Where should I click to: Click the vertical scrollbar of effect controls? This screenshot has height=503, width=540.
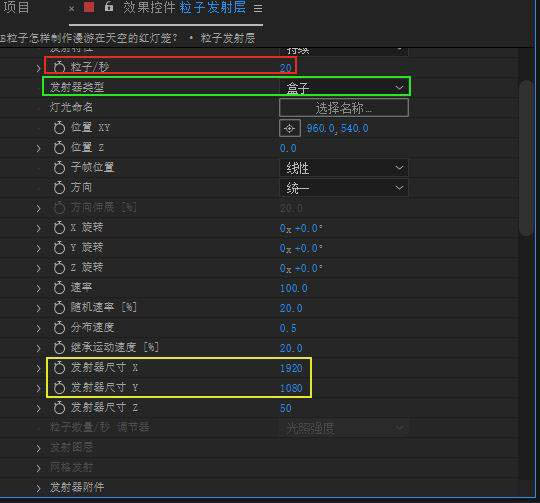click(526, 158)
